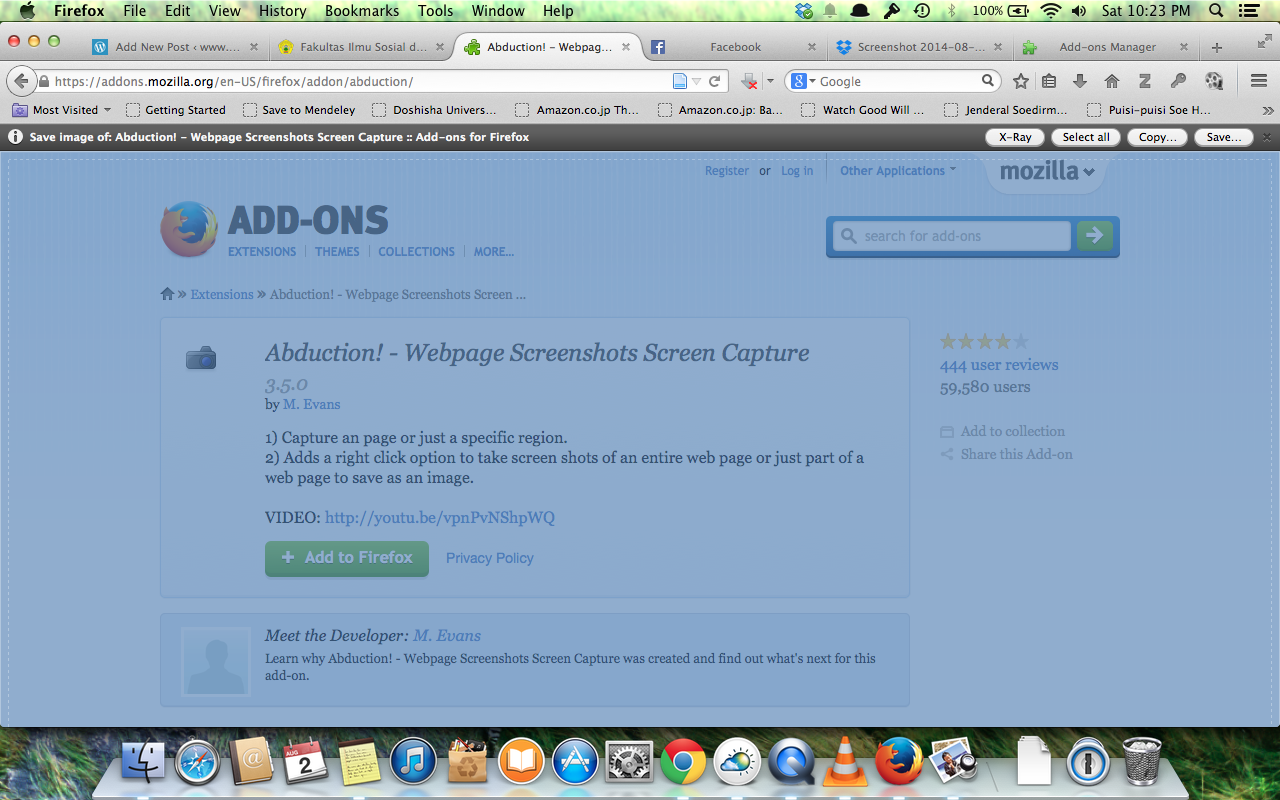
Task: Click the Z icon in toolbar
Action: point(1145,81)
